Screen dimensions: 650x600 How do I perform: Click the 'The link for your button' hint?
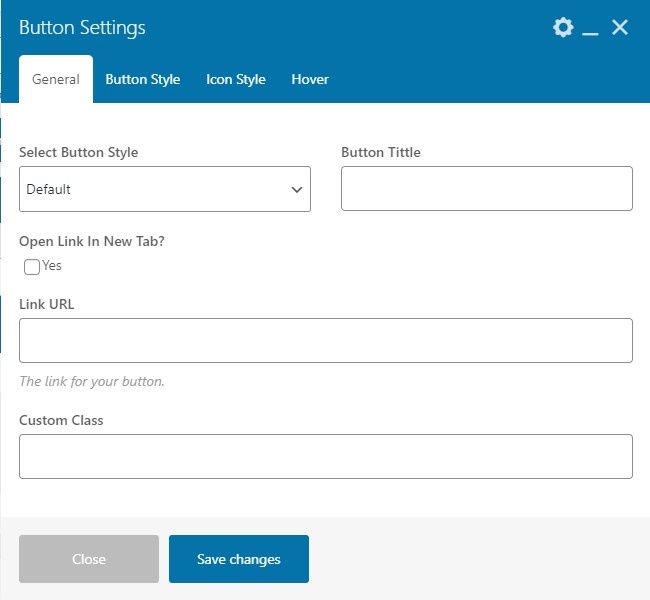coord(92,381)
